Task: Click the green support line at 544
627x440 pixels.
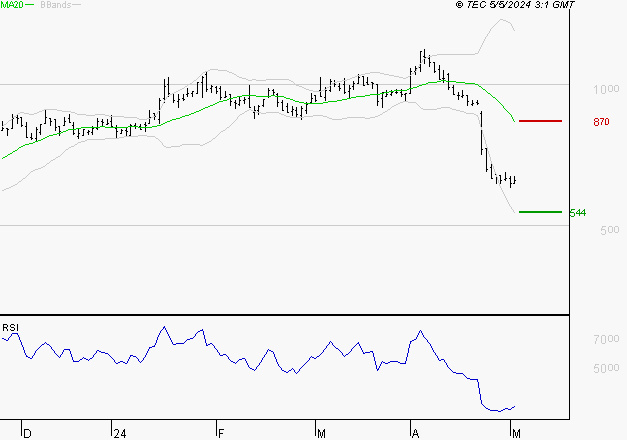Action: 540,212
